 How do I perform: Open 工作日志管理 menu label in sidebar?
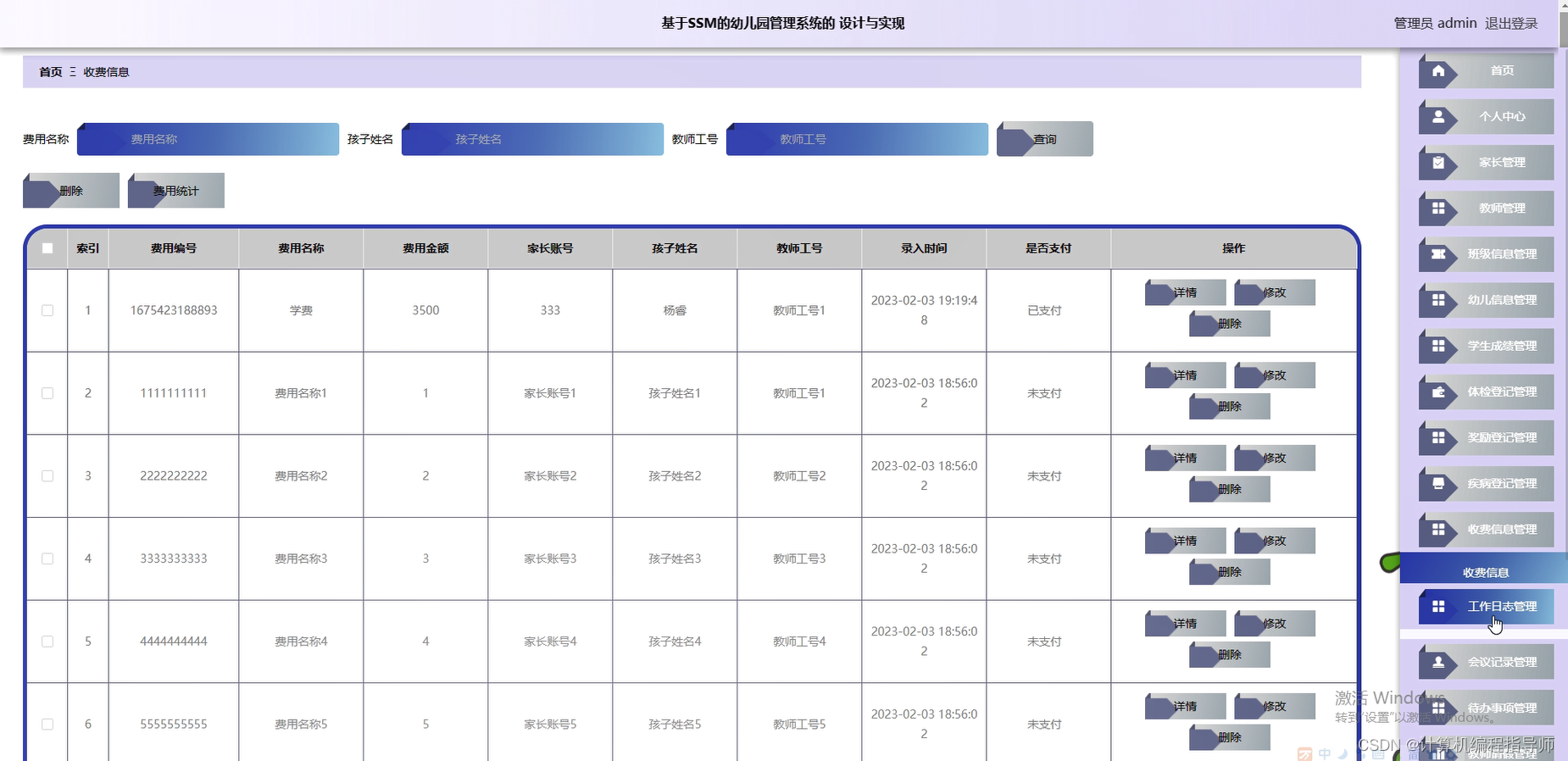1502,607
